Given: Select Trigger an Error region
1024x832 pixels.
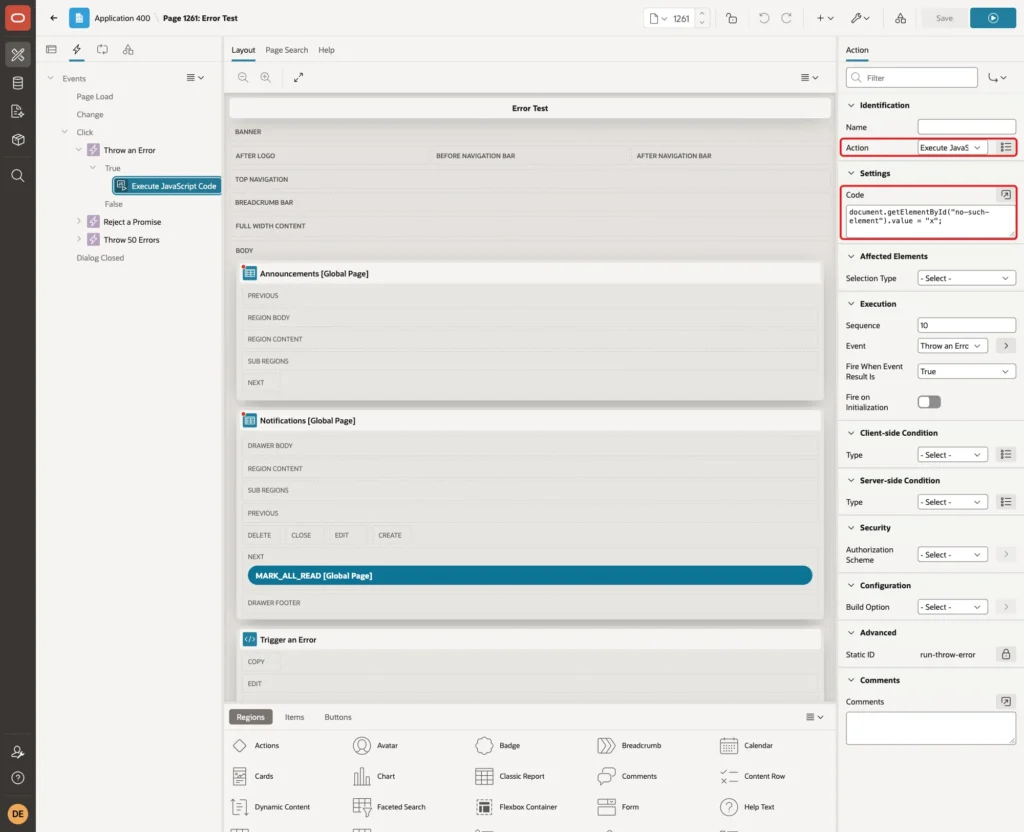Looking at the screenshot, I should click(288, 640).
